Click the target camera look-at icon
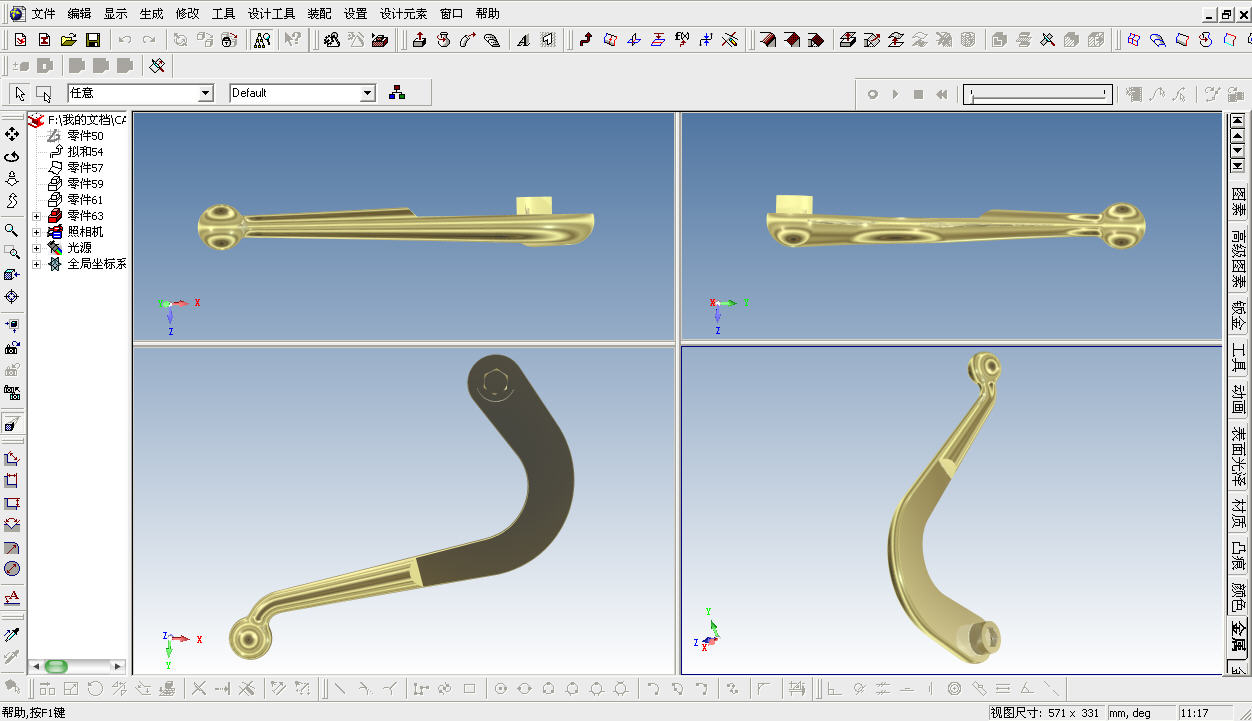This screenshot has height=721, width=1252. coord(12,297)
